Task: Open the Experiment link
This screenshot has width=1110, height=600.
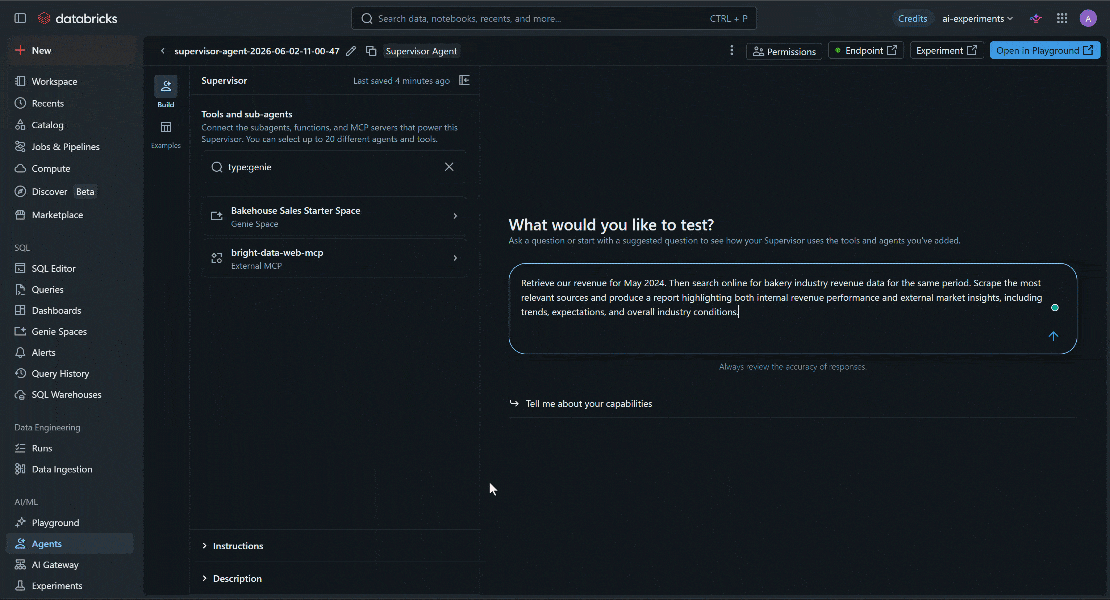Action: click(946, 51)
